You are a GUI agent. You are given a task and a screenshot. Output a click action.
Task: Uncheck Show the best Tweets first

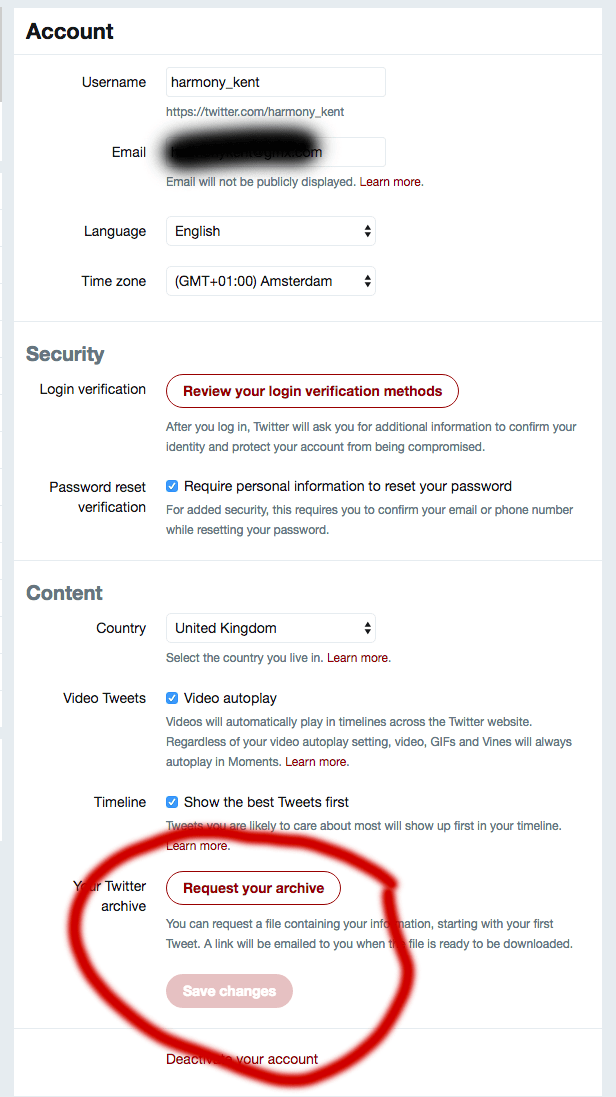point(172,802)
